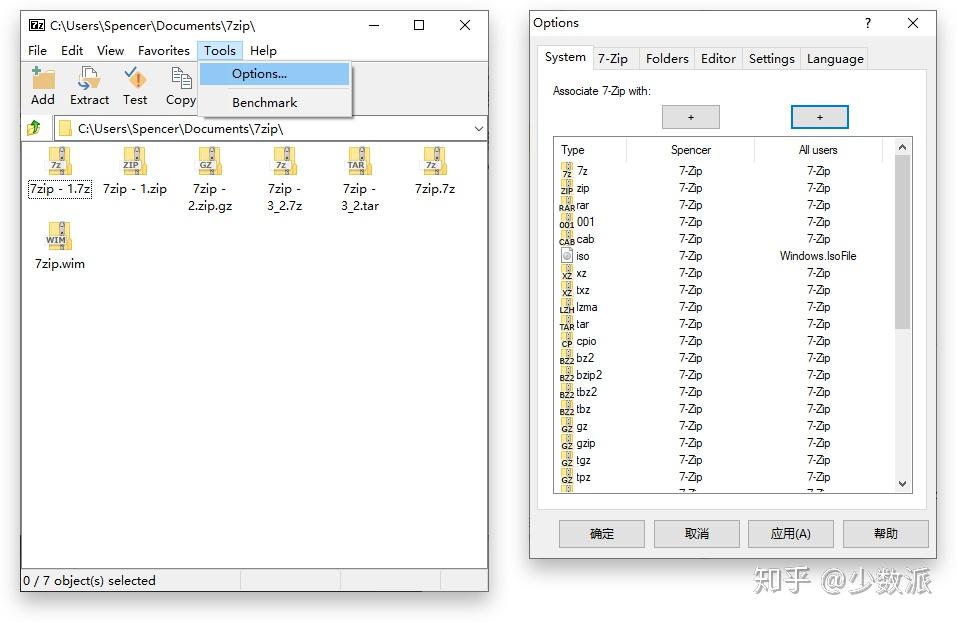The image size is (957, 622).
Task: Choose Options... from Tools menu
Action: (x=274, y=74)
